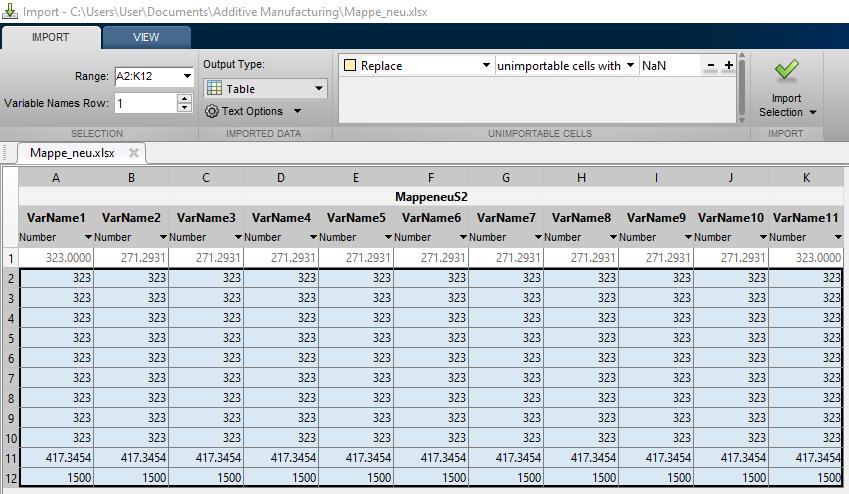Screen dimensions: 849x494
Task: Click in the NaN replacement value field
Action: [670, 66]
